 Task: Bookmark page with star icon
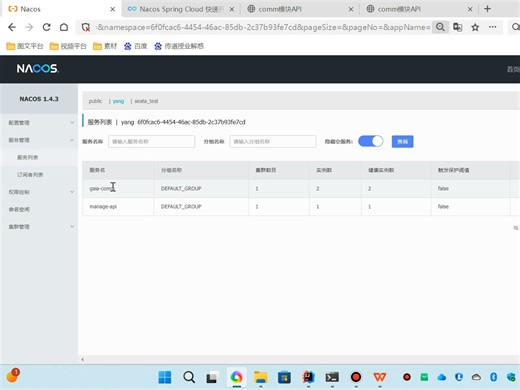pyautogui.click(x=475, y=27)
